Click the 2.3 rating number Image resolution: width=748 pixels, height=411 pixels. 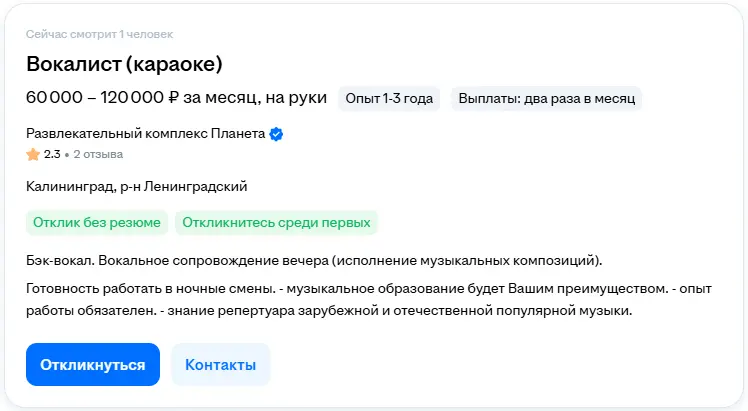click(52, 155)
